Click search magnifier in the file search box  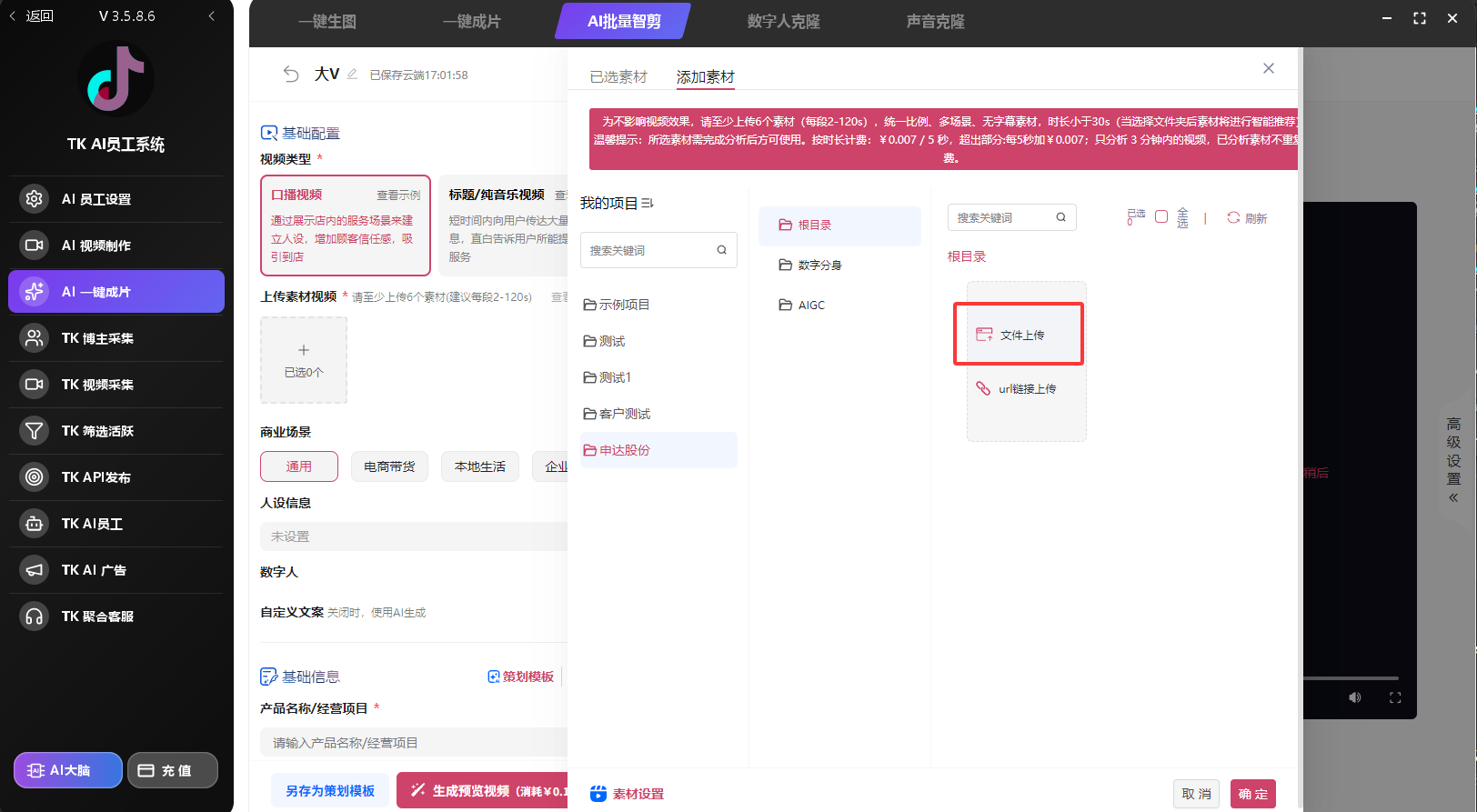[x=1060, y=217]
